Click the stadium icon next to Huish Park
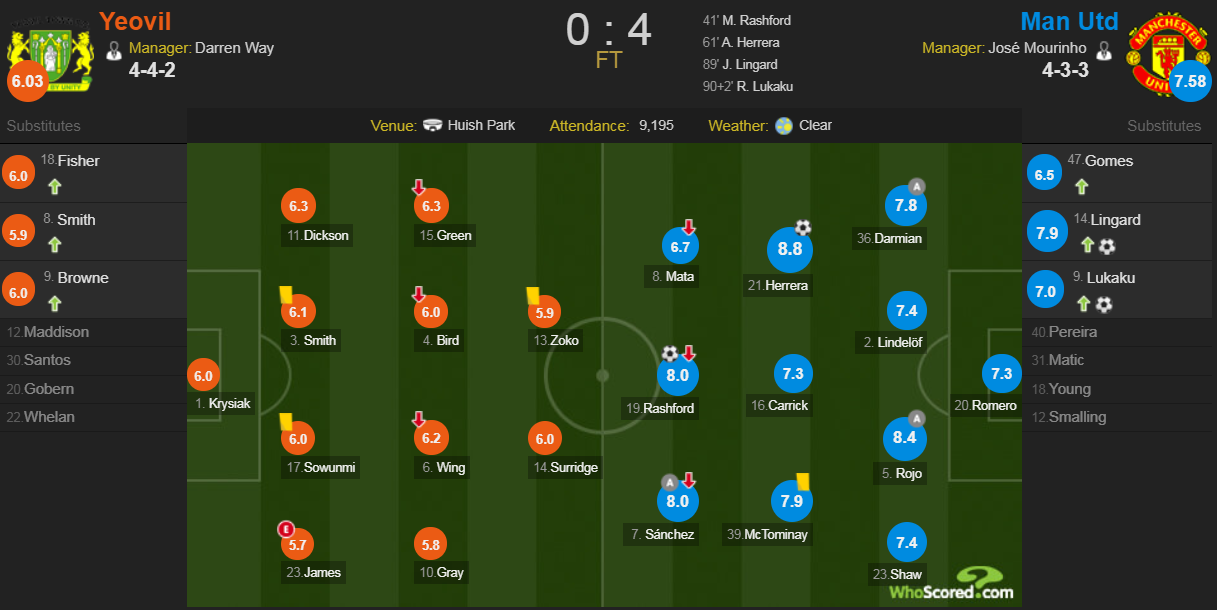Screen dimensions: 1217x610 [433, 126]
